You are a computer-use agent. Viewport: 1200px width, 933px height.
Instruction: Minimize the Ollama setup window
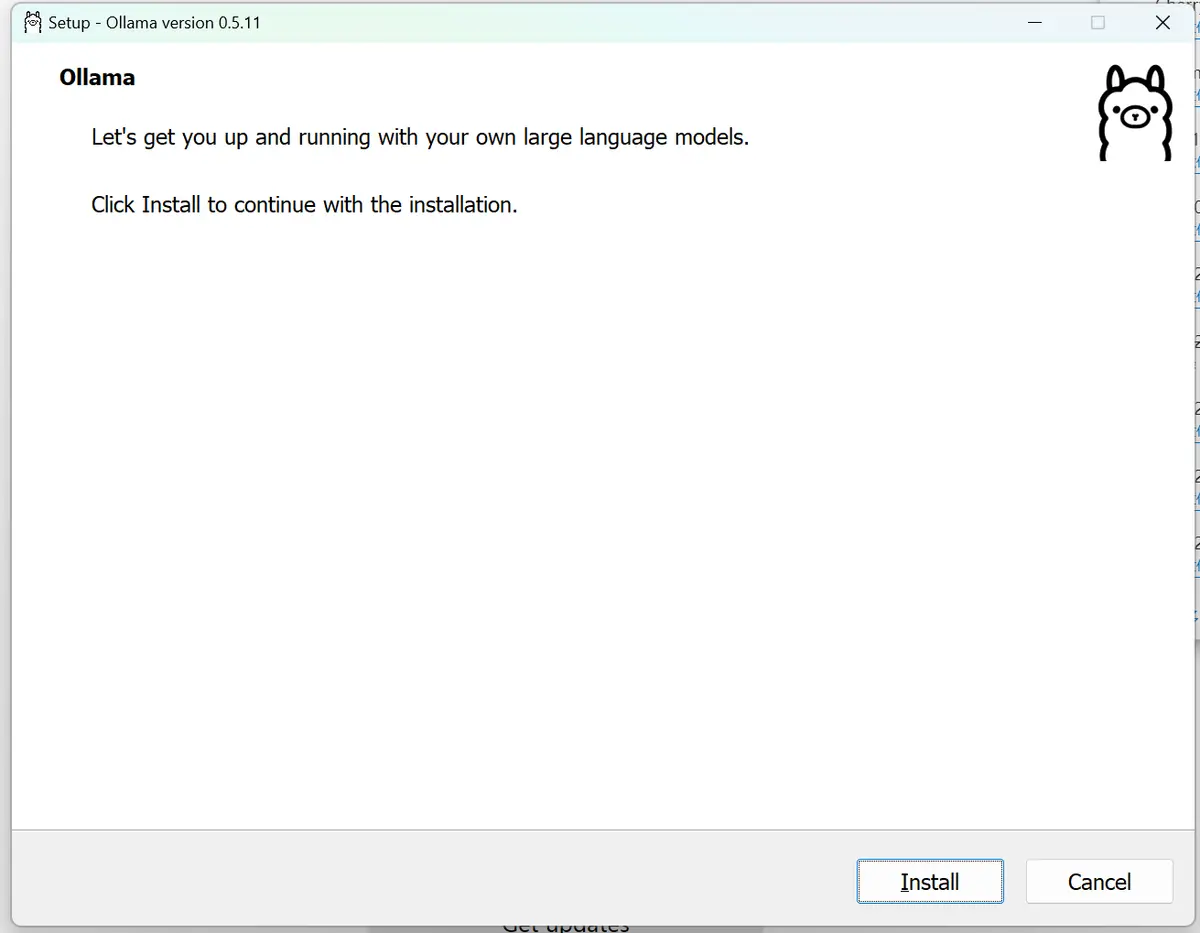(1034, 22)
